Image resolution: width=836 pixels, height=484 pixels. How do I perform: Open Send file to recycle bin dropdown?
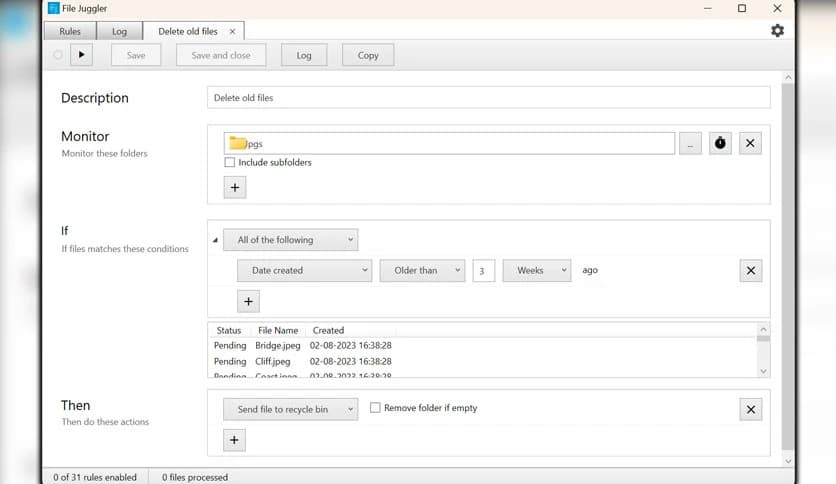291,409
